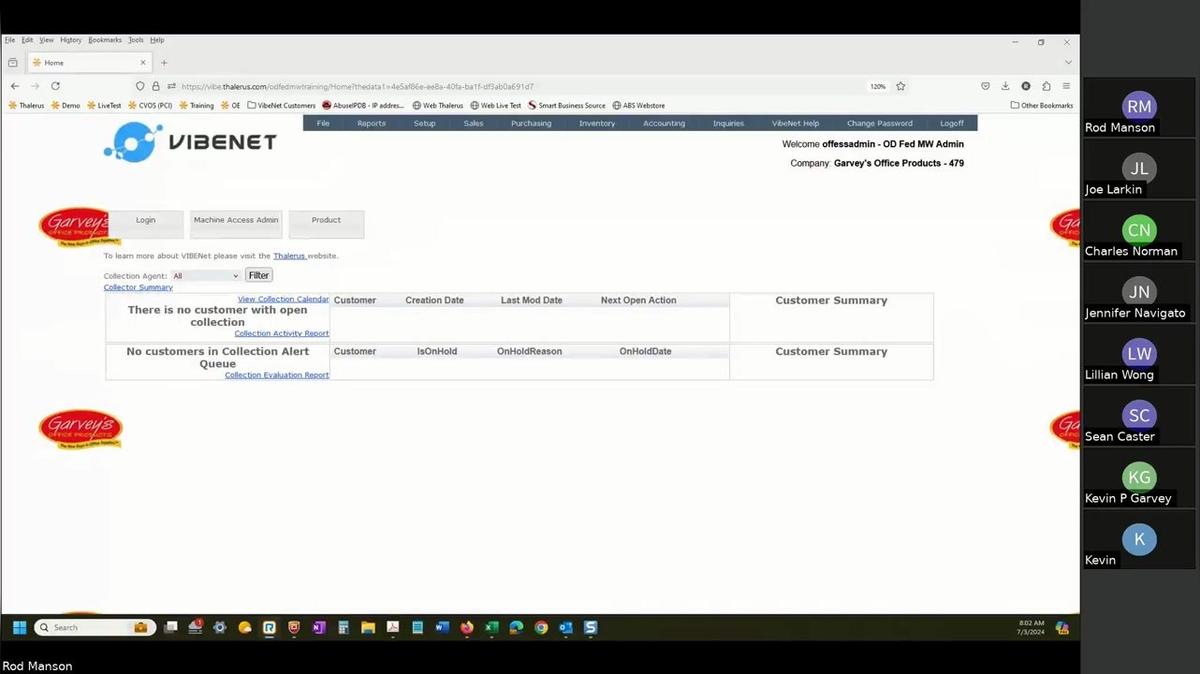The width and height of the screenshot is (1200, 674).
Task: Open the Inventory menu
Action: (597, 123)
